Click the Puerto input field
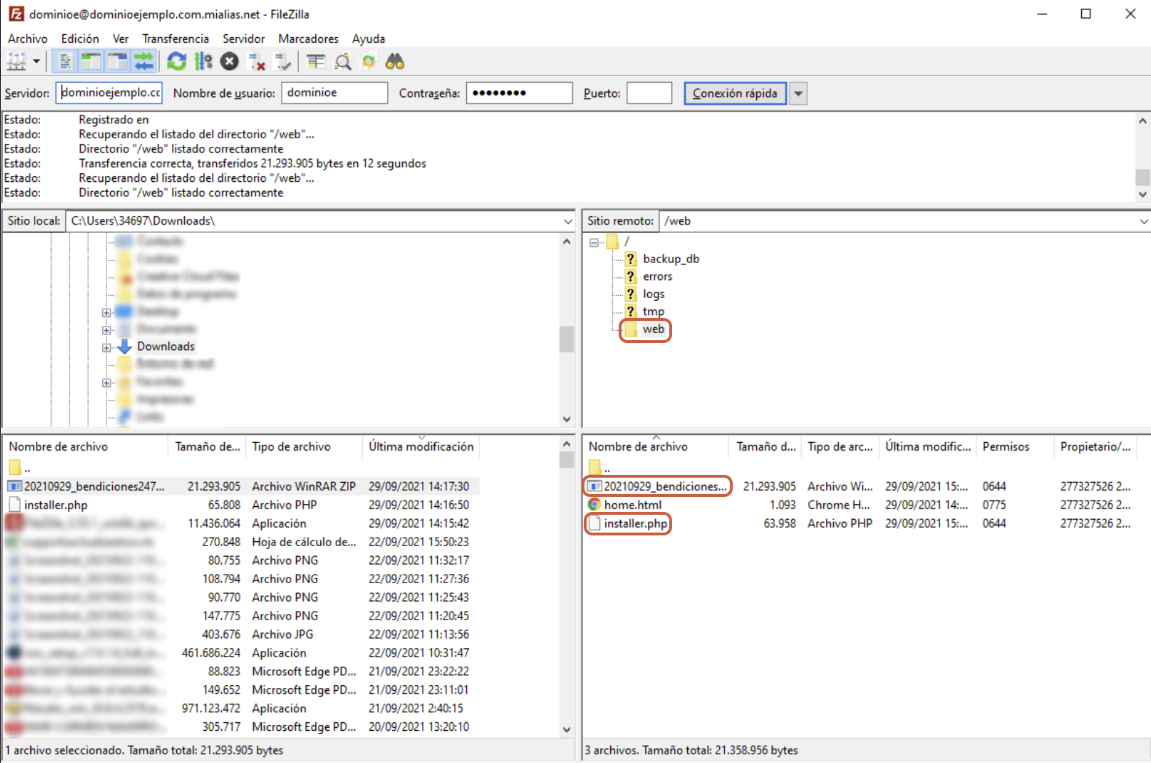The height and width of the screenshot is (763, 1151). pyautogui.click(x=649, y=93)
